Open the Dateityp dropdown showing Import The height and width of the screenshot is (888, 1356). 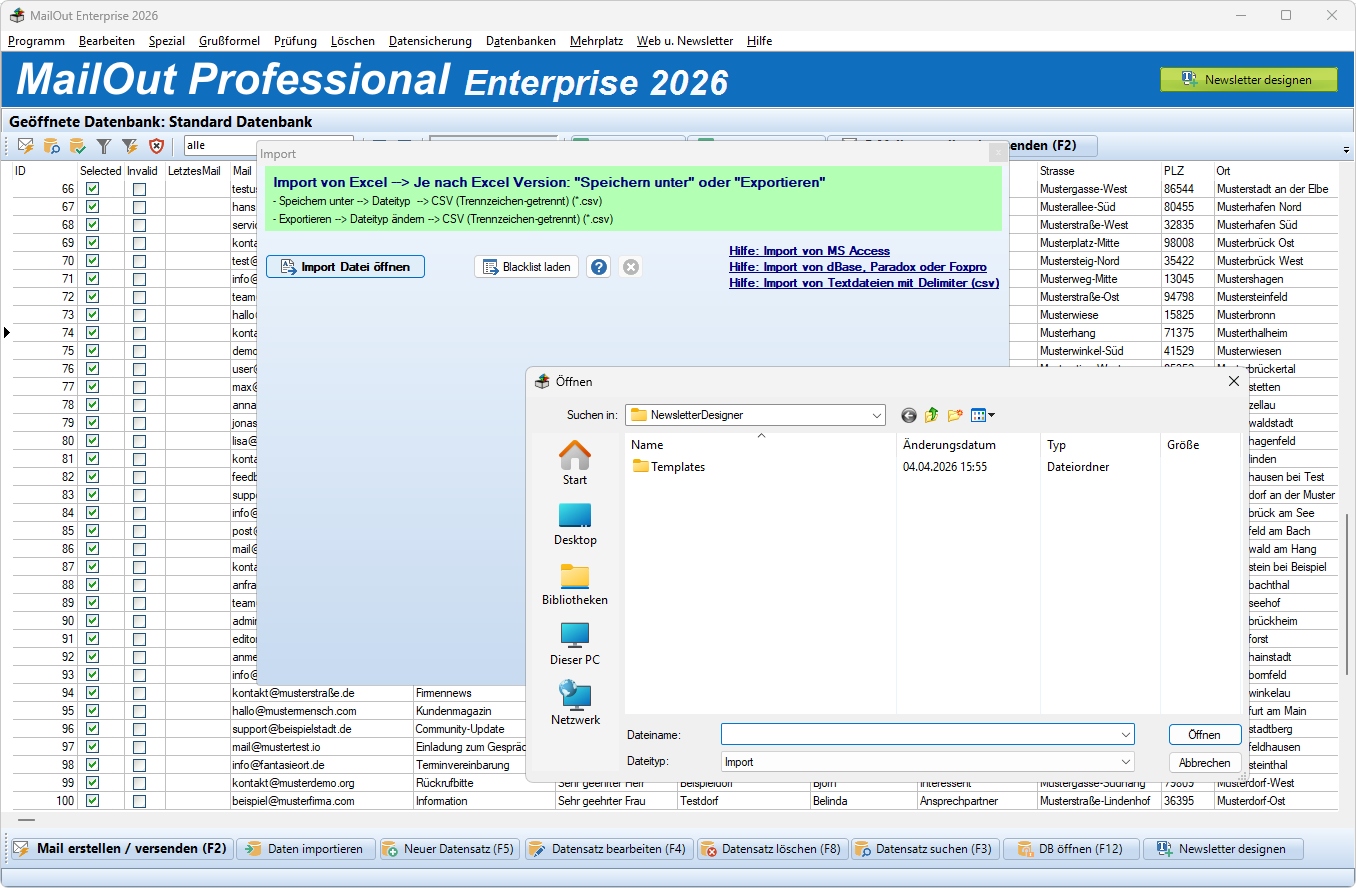pos(1126,762)
